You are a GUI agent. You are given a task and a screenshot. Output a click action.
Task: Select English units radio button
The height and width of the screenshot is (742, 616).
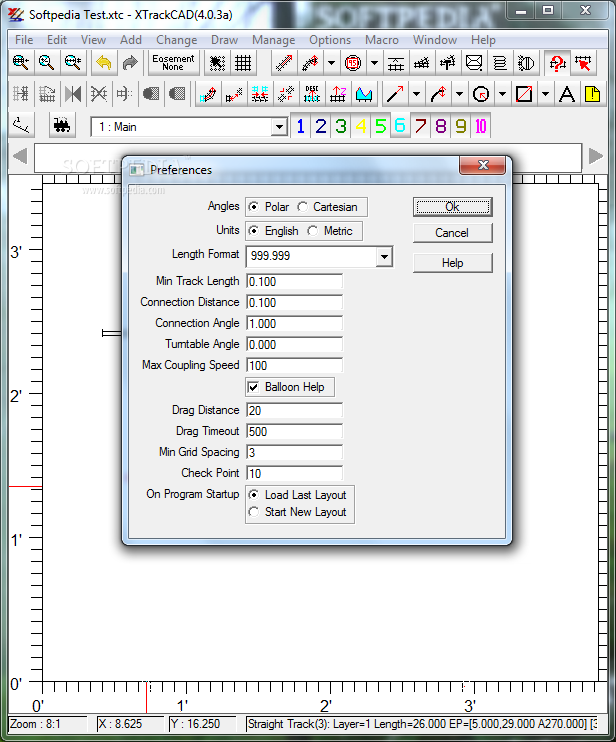pos(254,231)
